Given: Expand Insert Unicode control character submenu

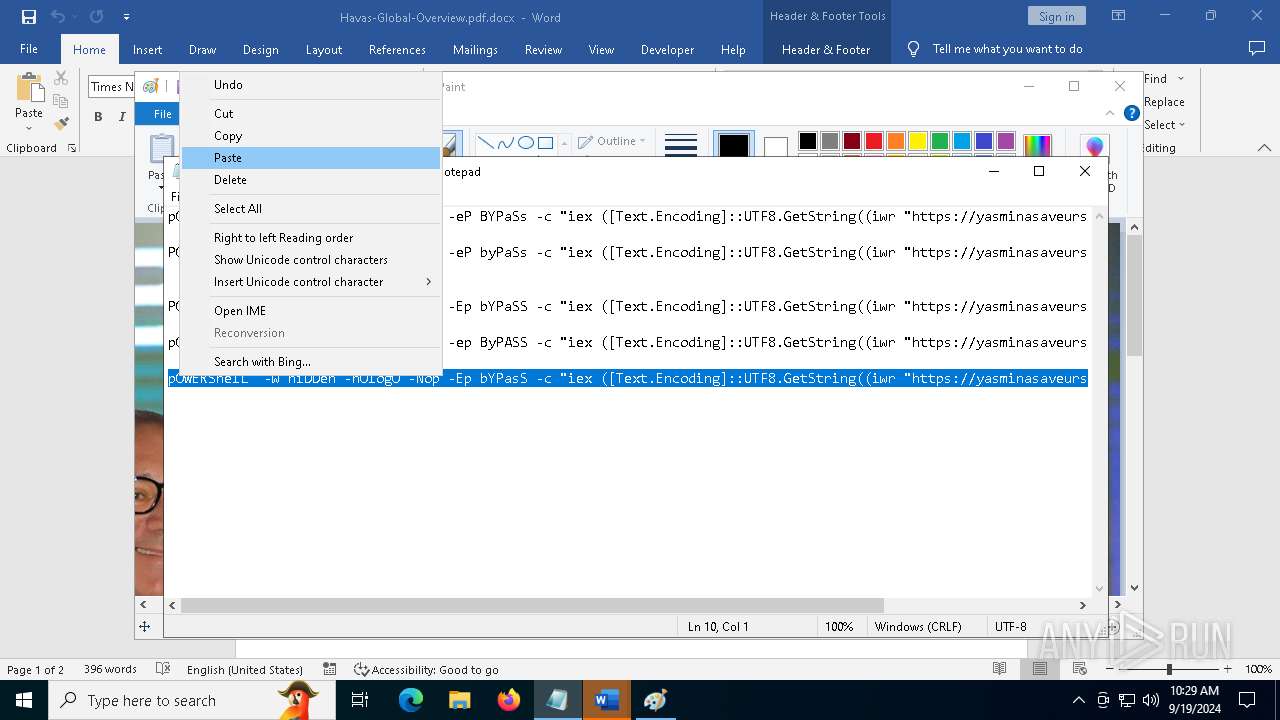Looking at the screenshot, I should click(x=311, y=282).
